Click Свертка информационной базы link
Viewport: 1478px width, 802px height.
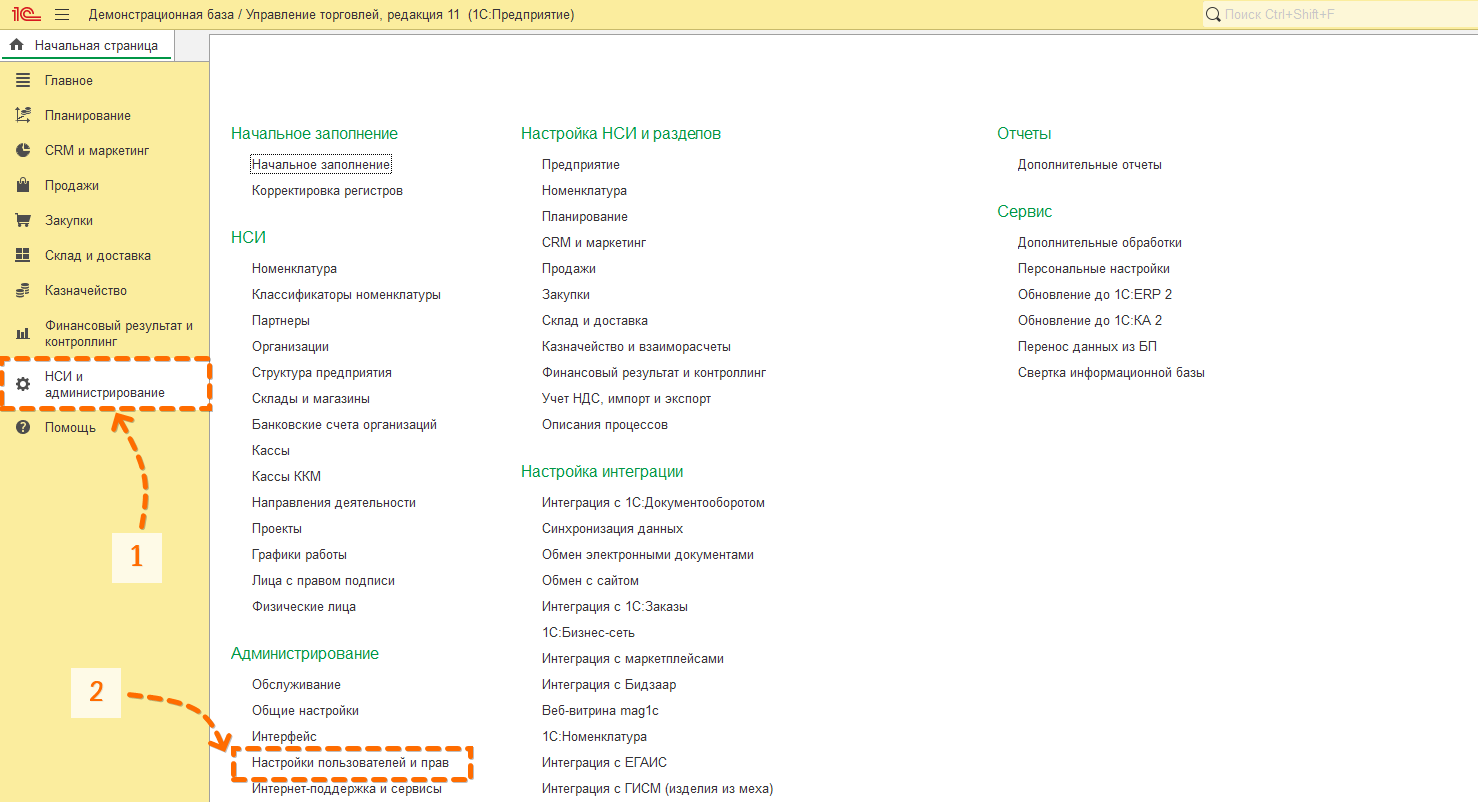click(x=1110, y=373)
